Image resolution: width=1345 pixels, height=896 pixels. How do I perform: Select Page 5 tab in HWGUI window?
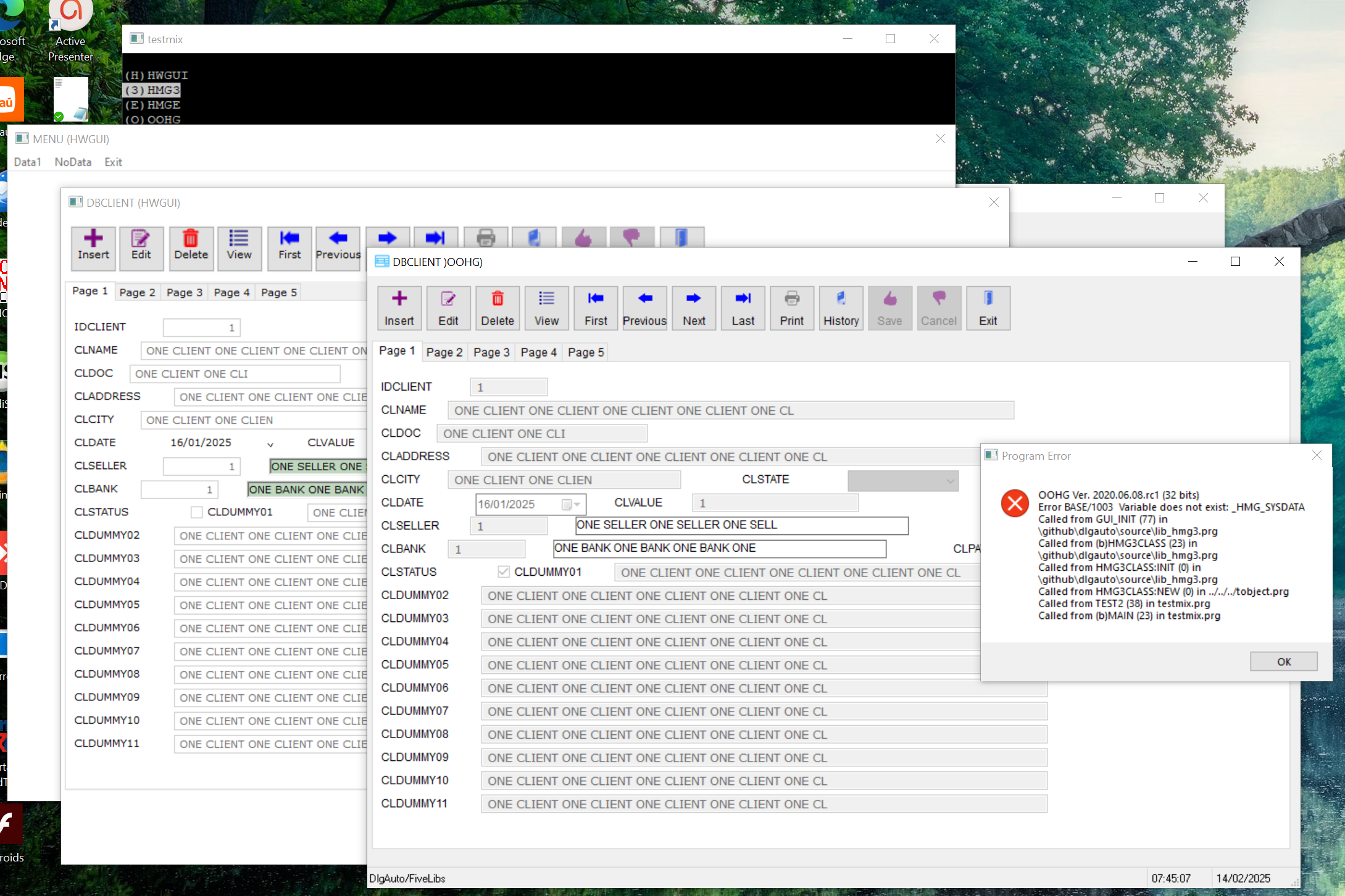click(278, 292)
